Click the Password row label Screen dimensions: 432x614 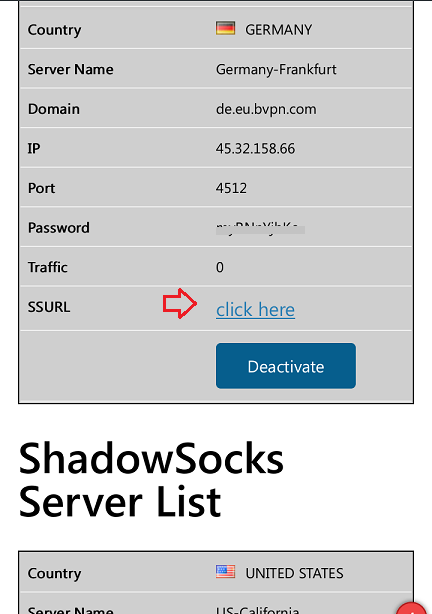[59, 228]
